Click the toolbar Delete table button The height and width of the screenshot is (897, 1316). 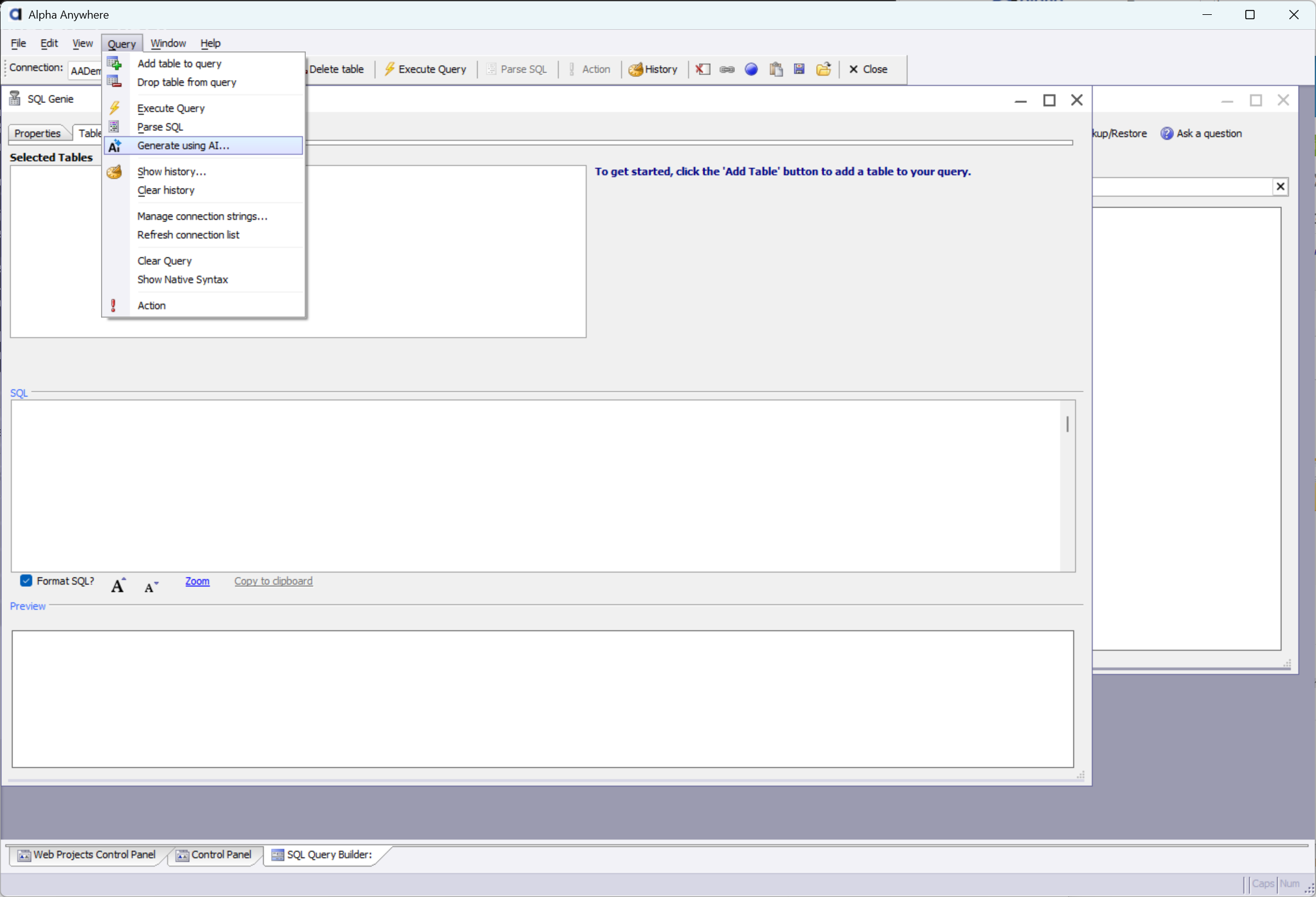[336, 69]
